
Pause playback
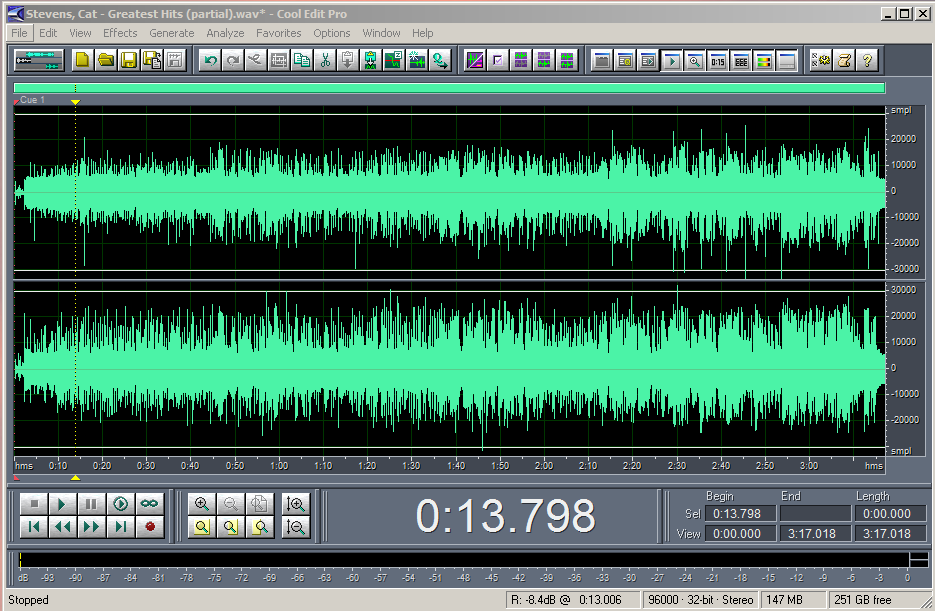91,504
